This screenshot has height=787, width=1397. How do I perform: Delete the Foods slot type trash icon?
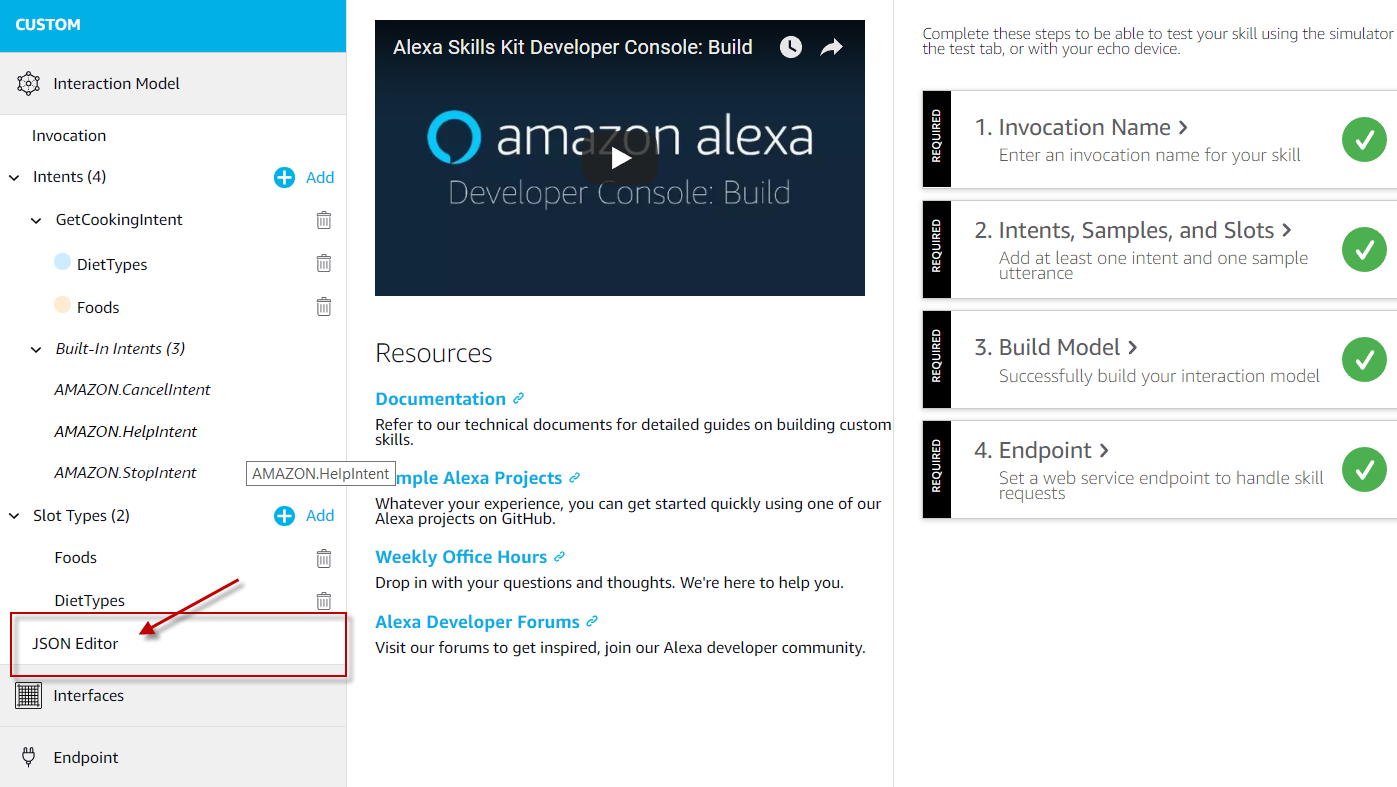click(x=324, y=558)
